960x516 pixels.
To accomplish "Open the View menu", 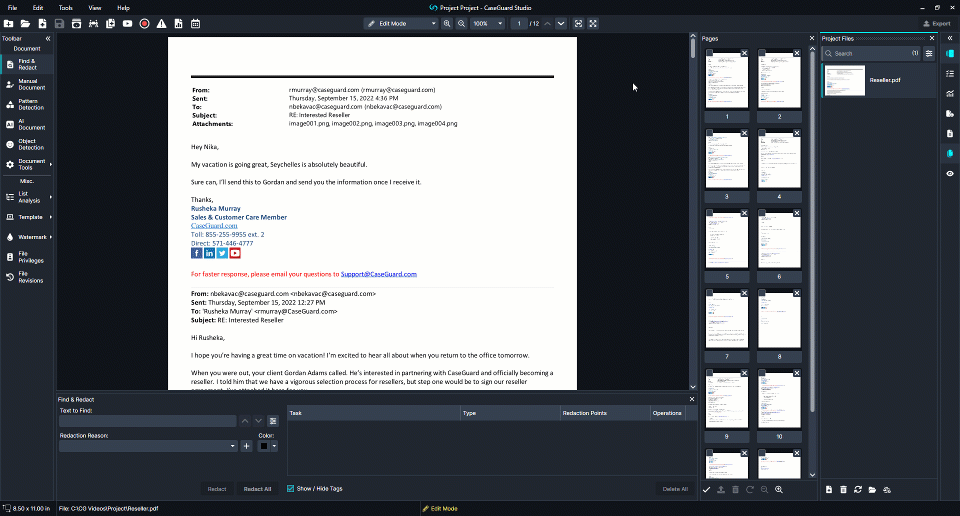I will [x=95, y=8].
